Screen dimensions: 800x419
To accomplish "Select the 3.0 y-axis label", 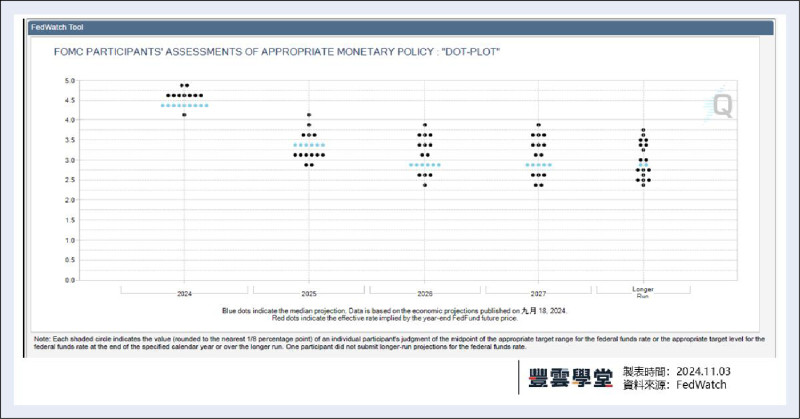I will click(x=70, y=160).
